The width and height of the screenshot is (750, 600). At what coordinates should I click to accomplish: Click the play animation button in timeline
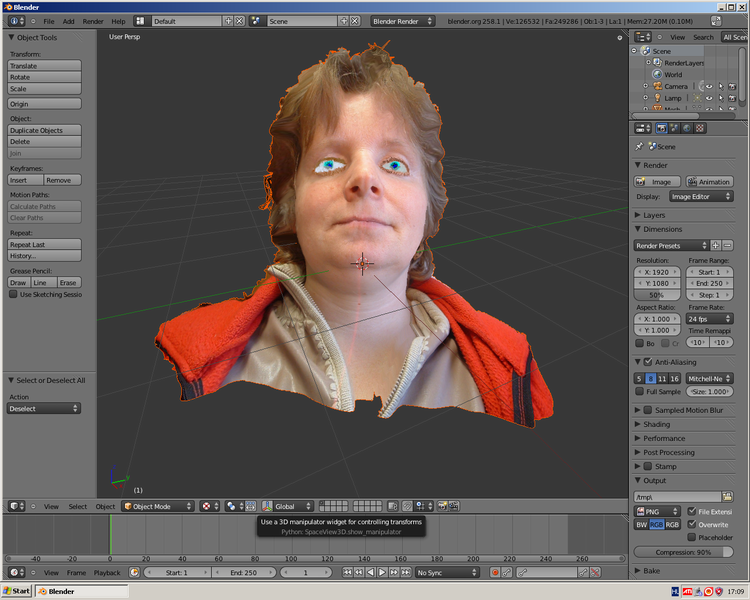381,572
